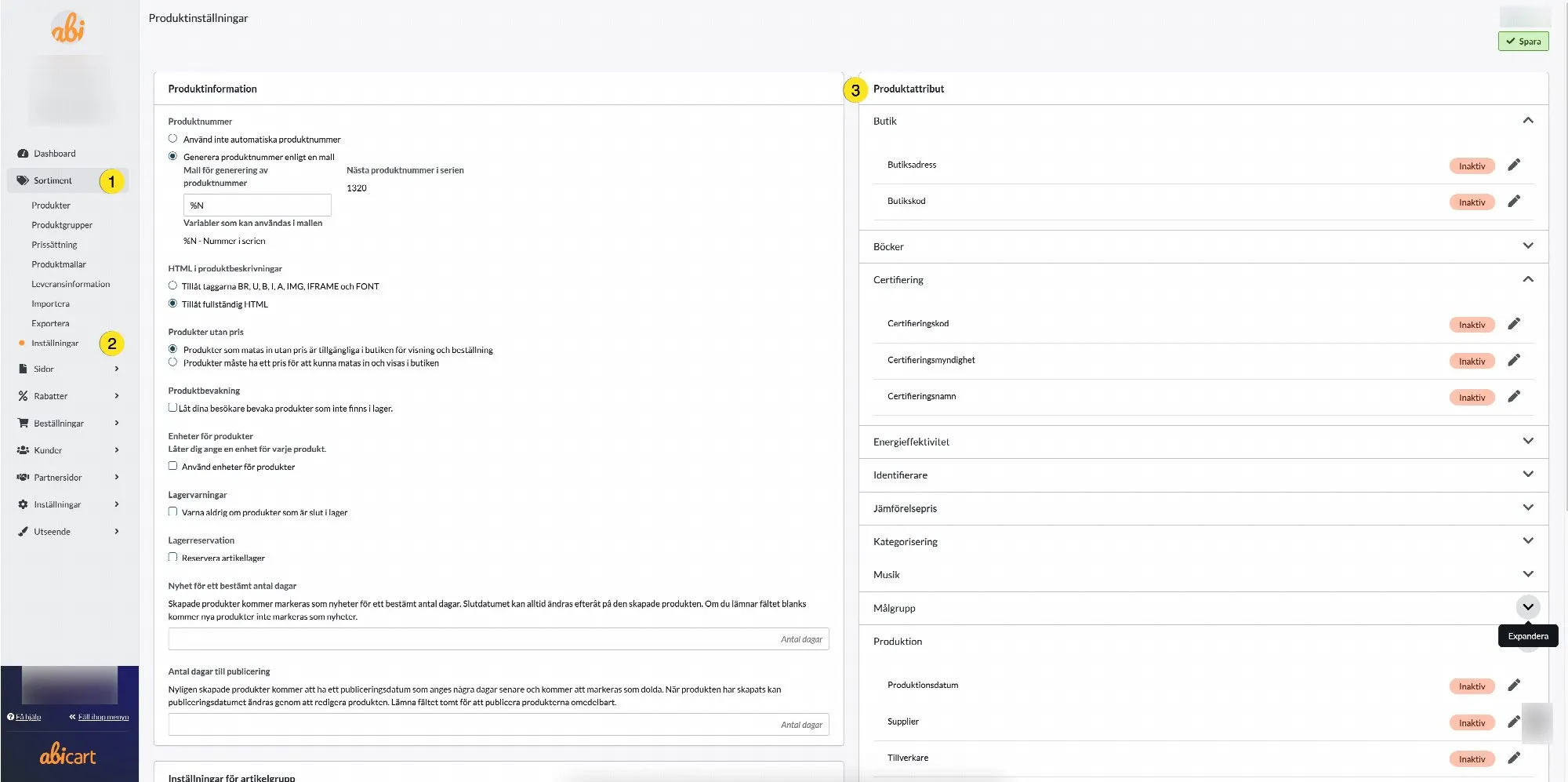This screenshot has width=1568, height=782.
Task: Click the green Spara button
Action: point(1523,42)
